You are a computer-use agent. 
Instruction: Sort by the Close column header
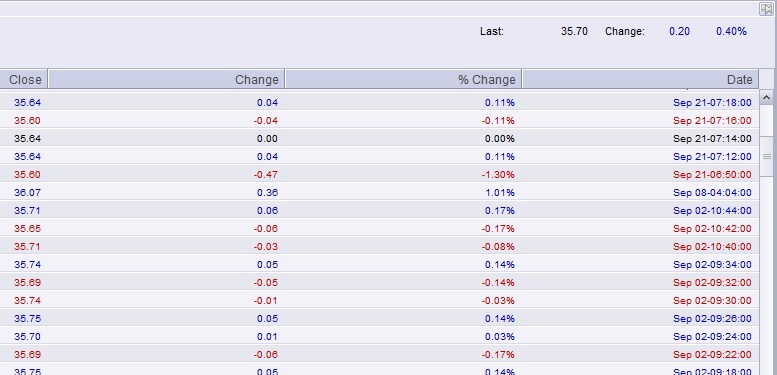point(23,79)
